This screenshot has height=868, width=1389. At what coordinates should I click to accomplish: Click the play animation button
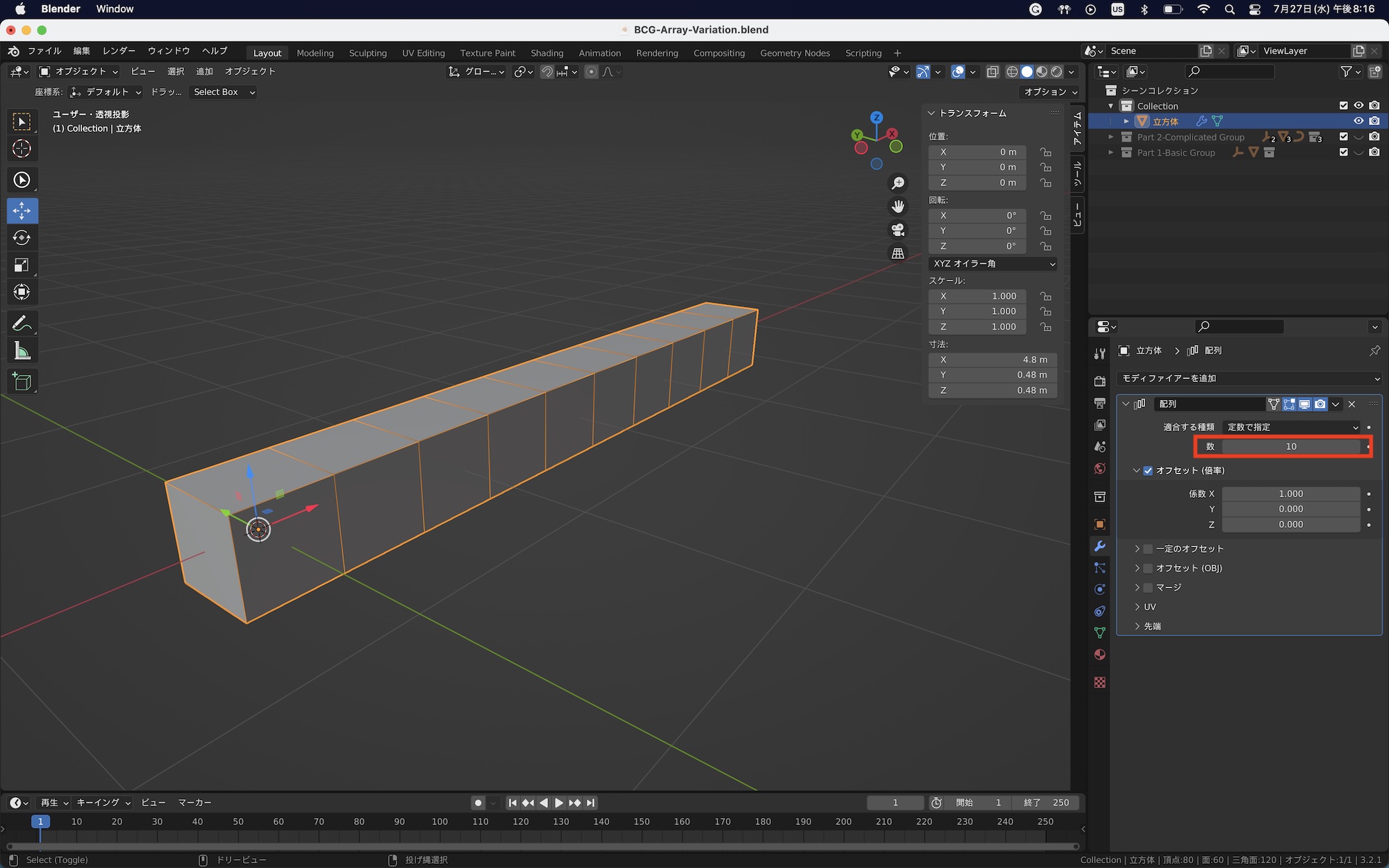pyautogui.click(x=559, y=803)
